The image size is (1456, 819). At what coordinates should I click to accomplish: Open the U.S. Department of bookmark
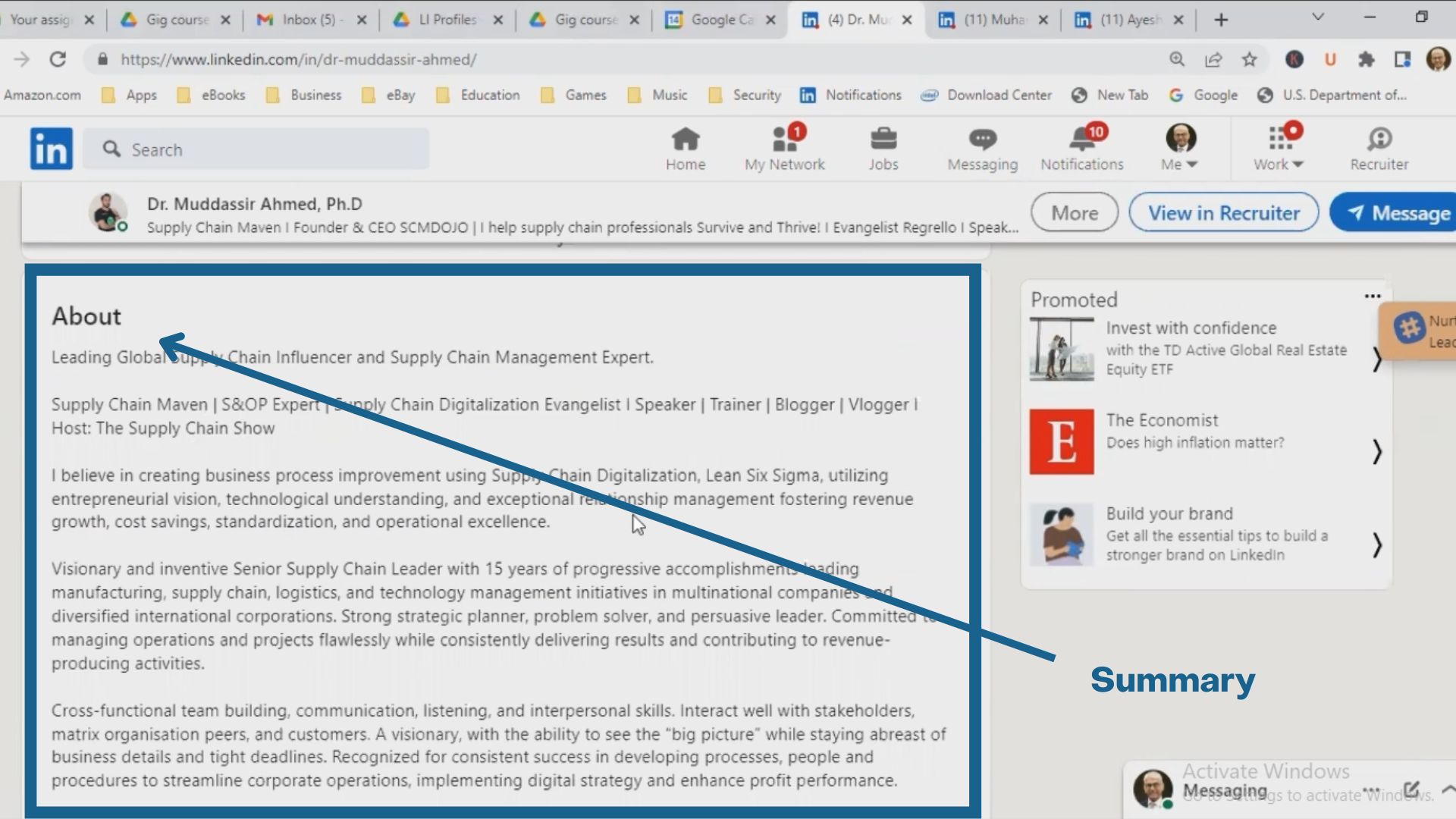point(1332,95)
